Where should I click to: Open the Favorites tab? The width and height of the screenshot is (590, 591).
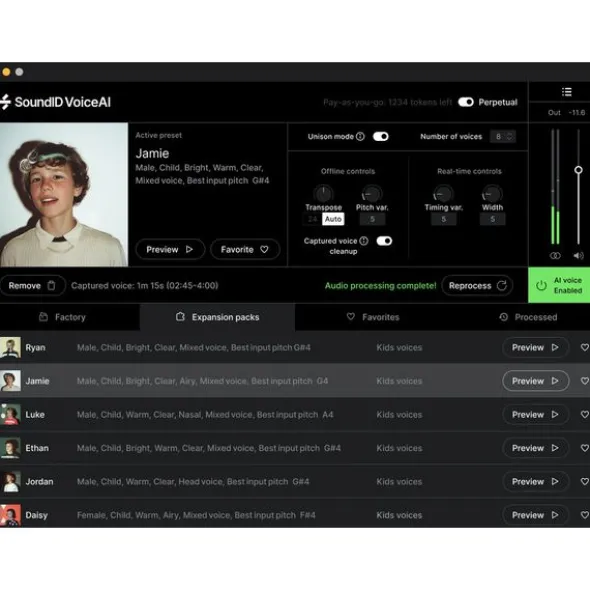click(x=373, y=317)
